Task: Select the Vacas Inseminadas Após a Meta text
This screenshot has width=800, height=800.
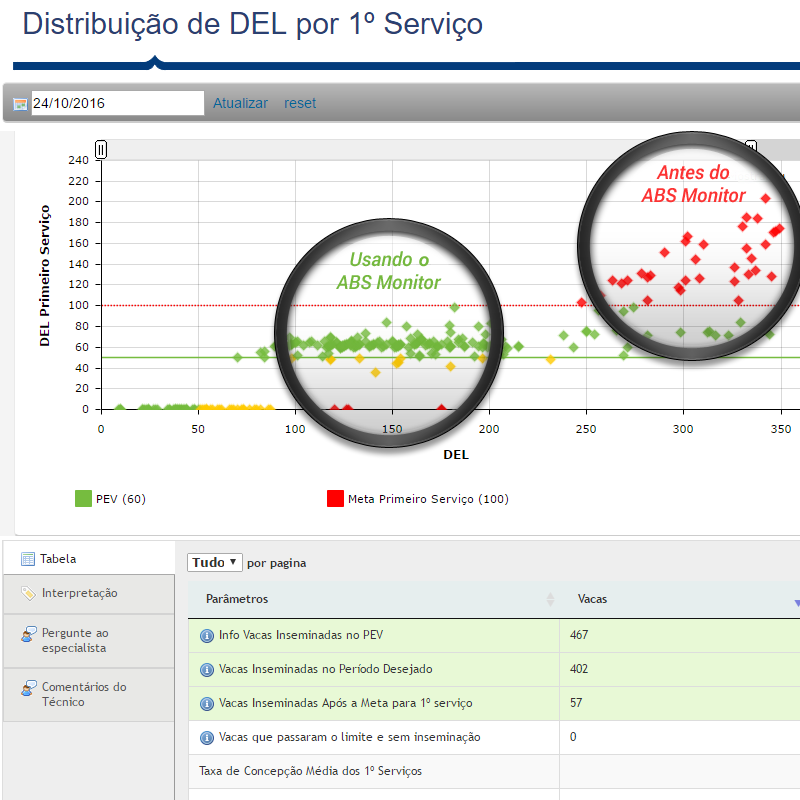Action: [x=345, y=703]
